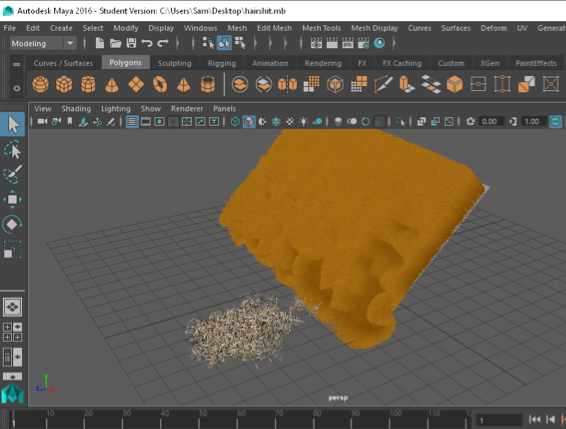Screen dimensions: 566x429
Task: Select the polygon sphere shelf icon
Action: click(x=40, y=84)
